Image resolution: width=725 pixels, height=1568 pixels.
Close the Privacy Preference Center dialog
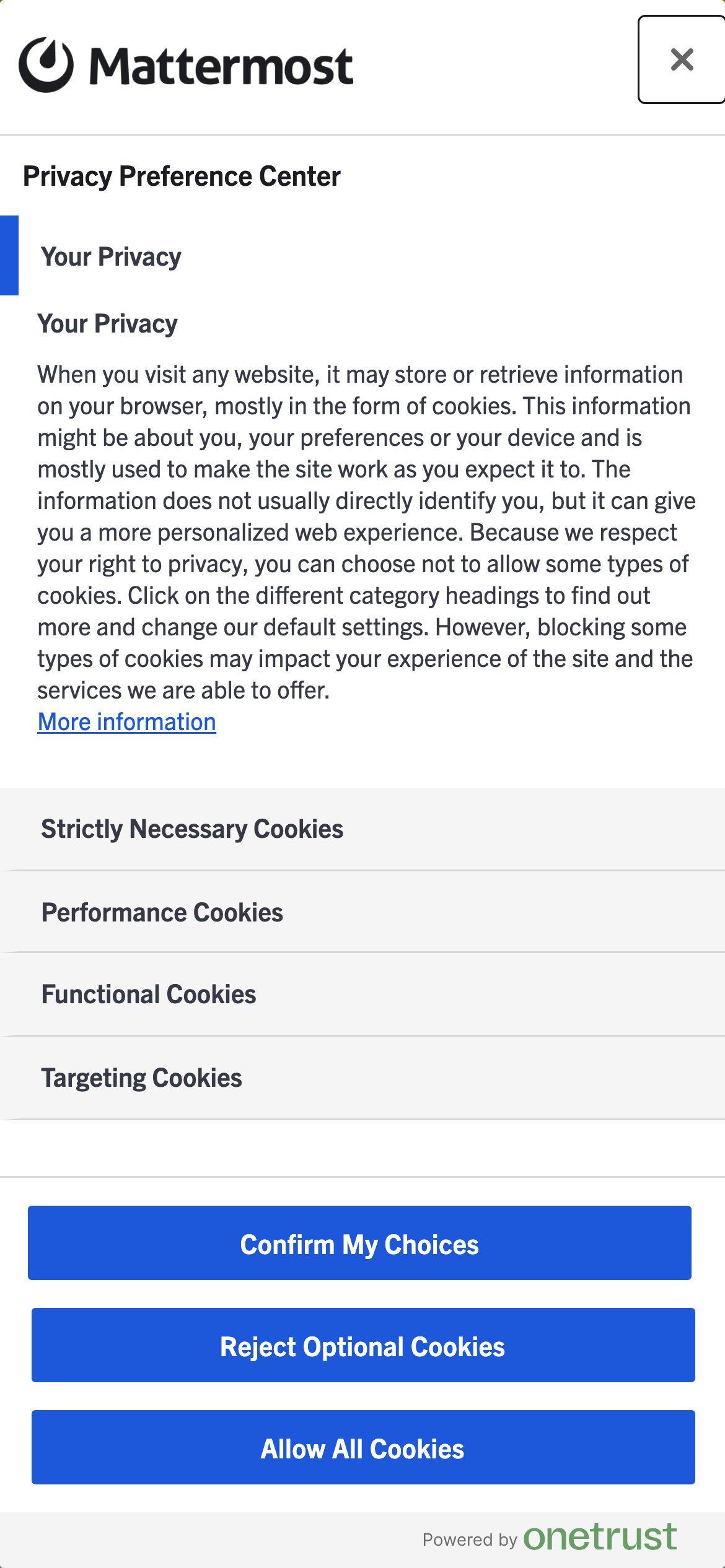(x=682, y=59)
